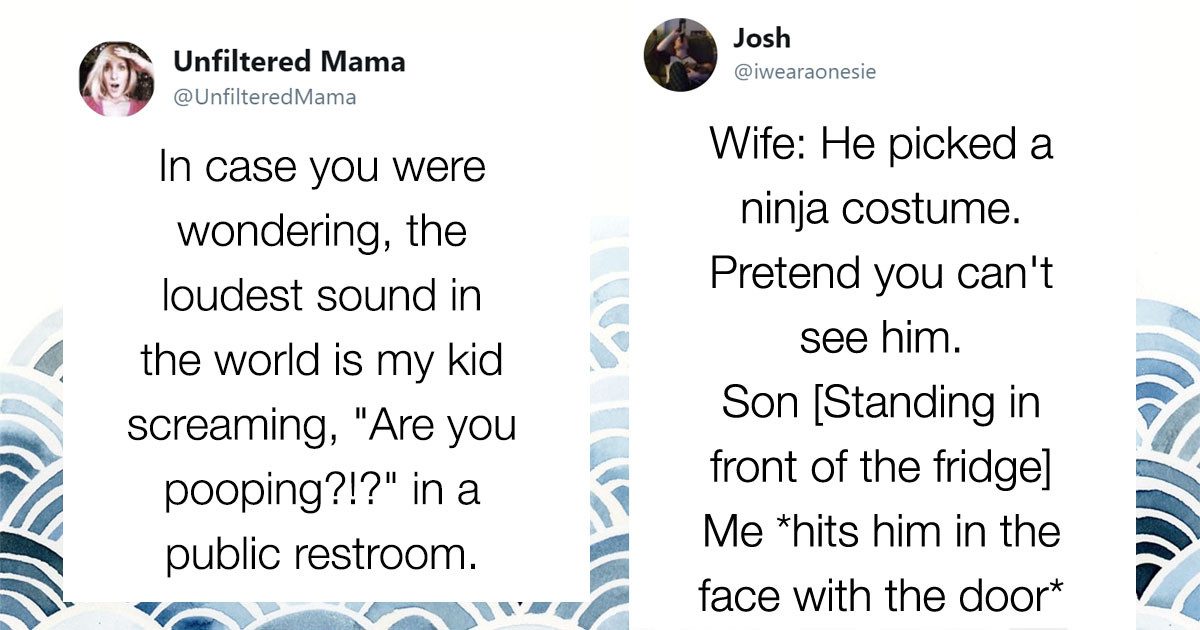Click the 'screaming, "Are you' line
The image size is (1200, 630).
(x=321, y=428)
